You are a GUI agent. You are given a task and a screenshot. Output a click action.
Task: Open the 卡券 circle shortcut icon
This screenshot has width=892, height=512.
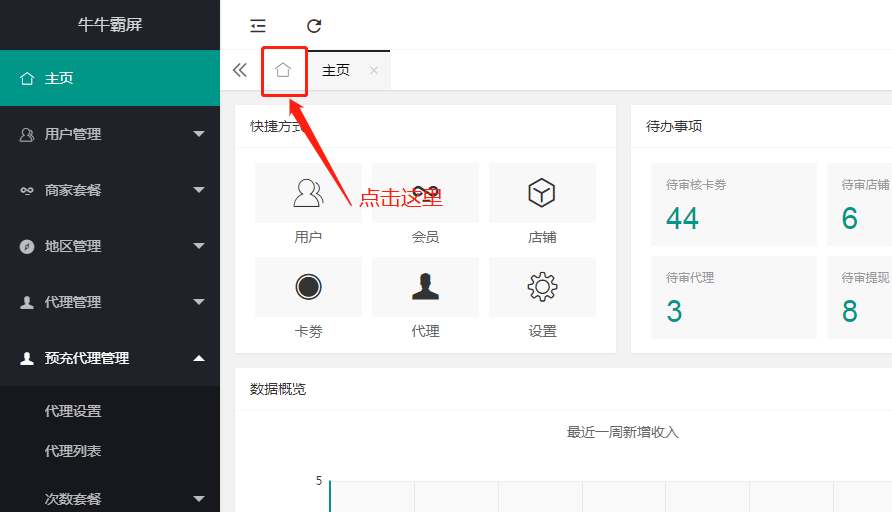coord(308,287)
